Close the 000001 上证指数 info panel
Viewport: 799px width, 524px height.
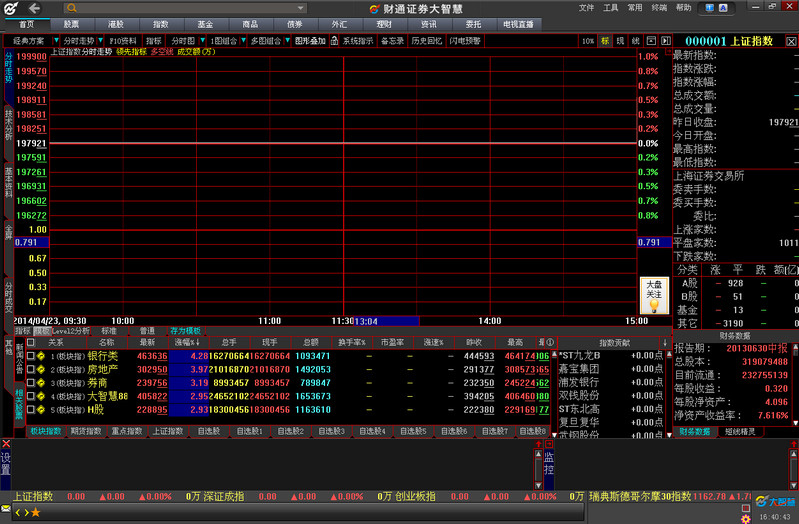click(x=791, y=42)
